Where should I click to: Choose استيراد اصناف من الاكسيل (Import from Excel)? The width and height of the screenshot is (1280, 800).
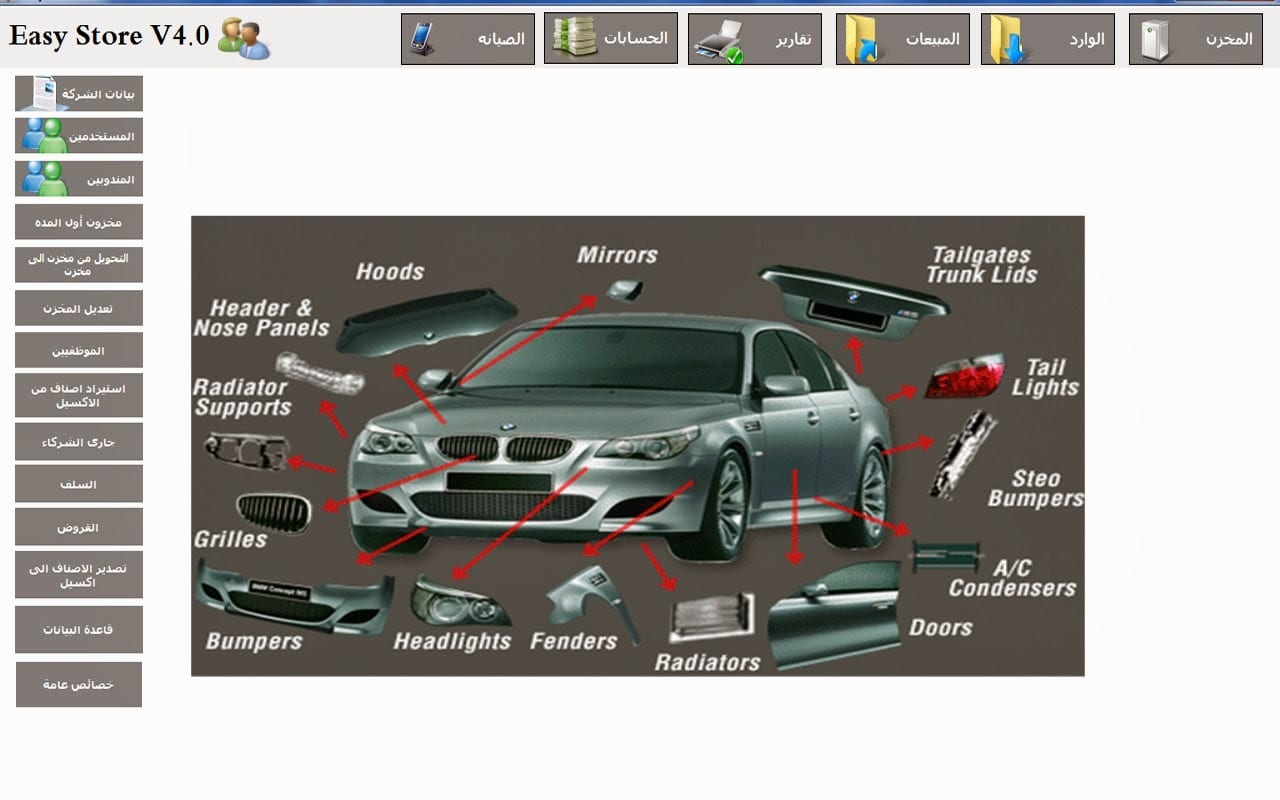[x=79, y=395]
